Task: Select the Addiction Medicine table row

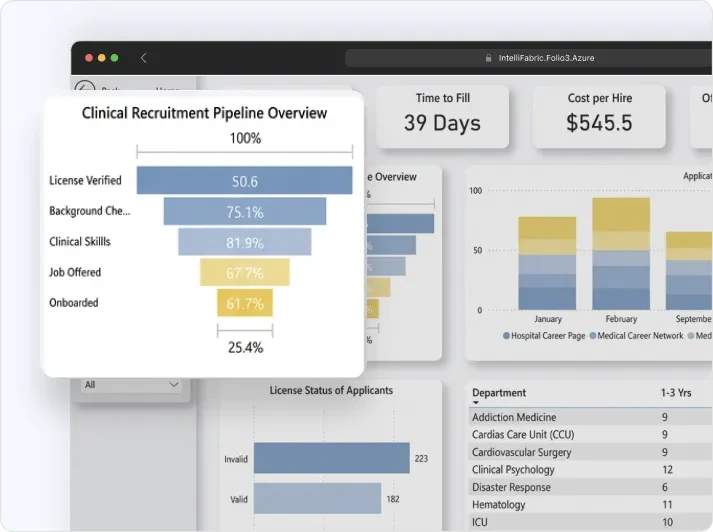Action: (590, 417)
